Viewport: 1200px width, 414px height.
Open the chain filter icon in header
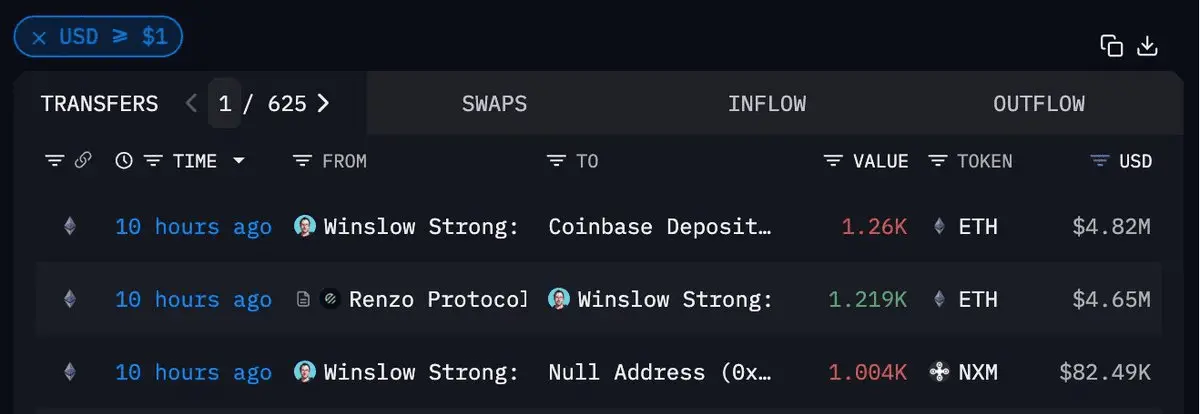click(x=55, y=160)
